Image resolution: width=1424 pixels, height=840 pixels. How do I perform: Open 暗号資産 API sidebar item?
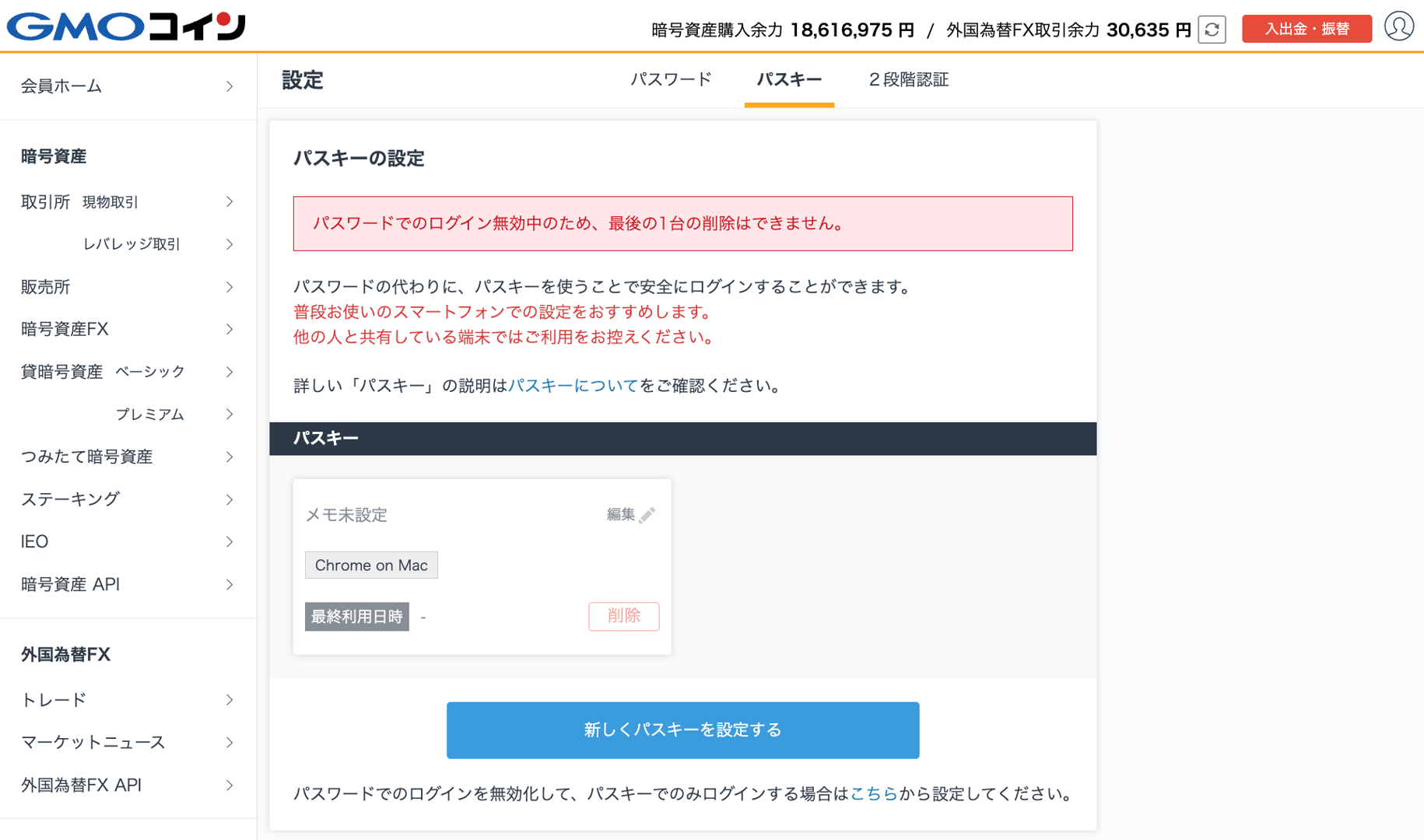pyautogui.click(x=128, y=584)
